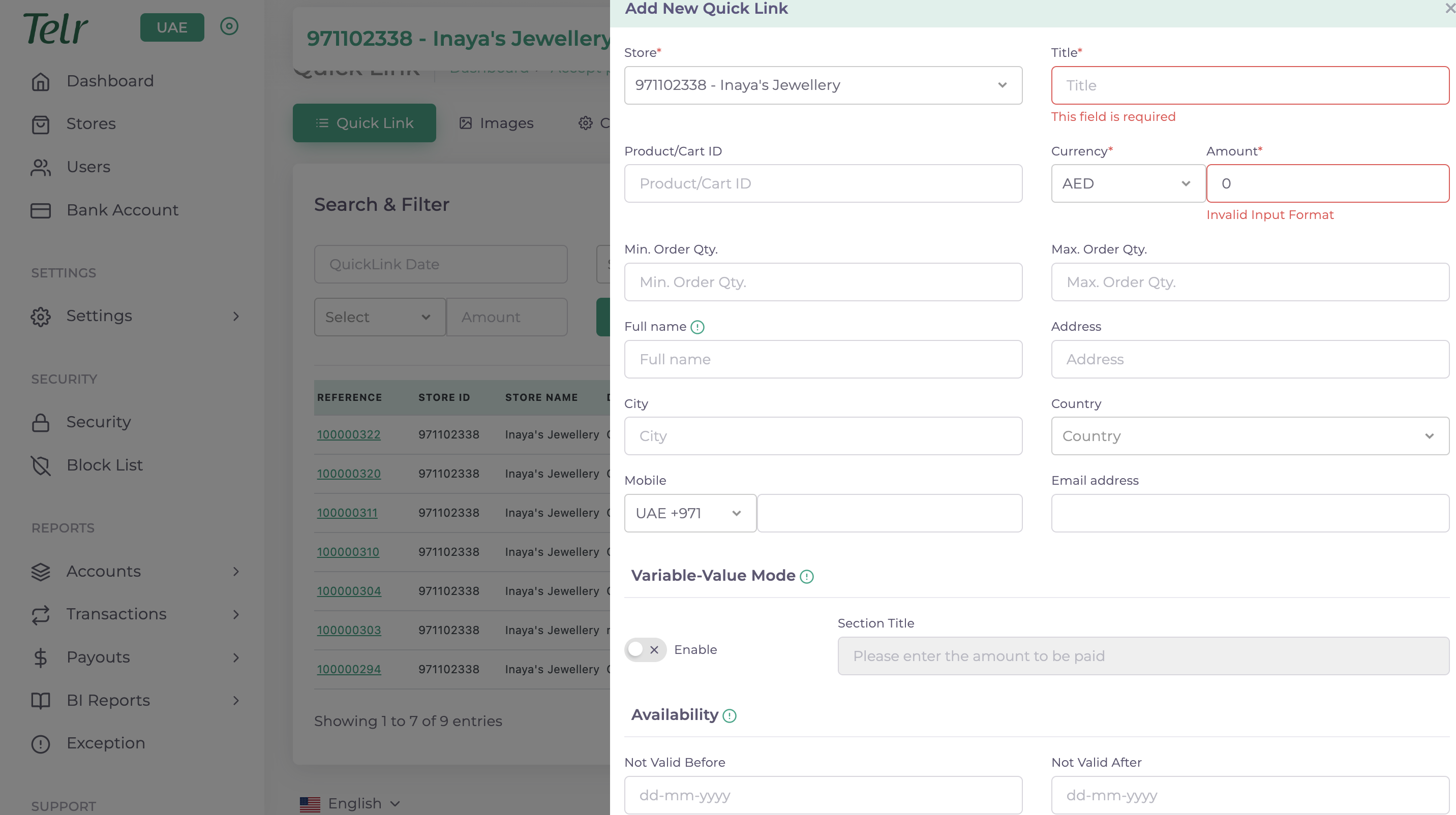This screenshot has height=815, width=1456.
Task: Click the Min. Order Qty. field
Action: tap(823, 282)
